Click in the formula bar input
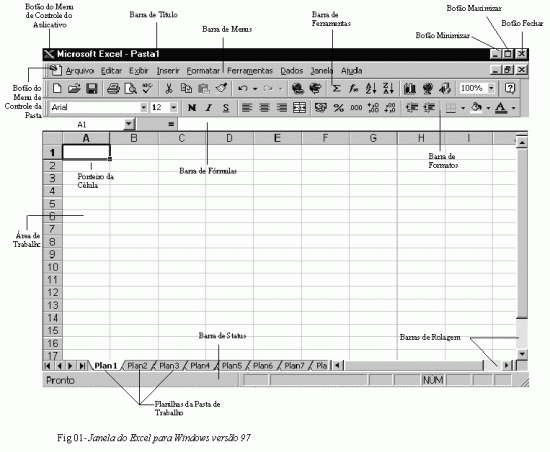 (353, 124)
